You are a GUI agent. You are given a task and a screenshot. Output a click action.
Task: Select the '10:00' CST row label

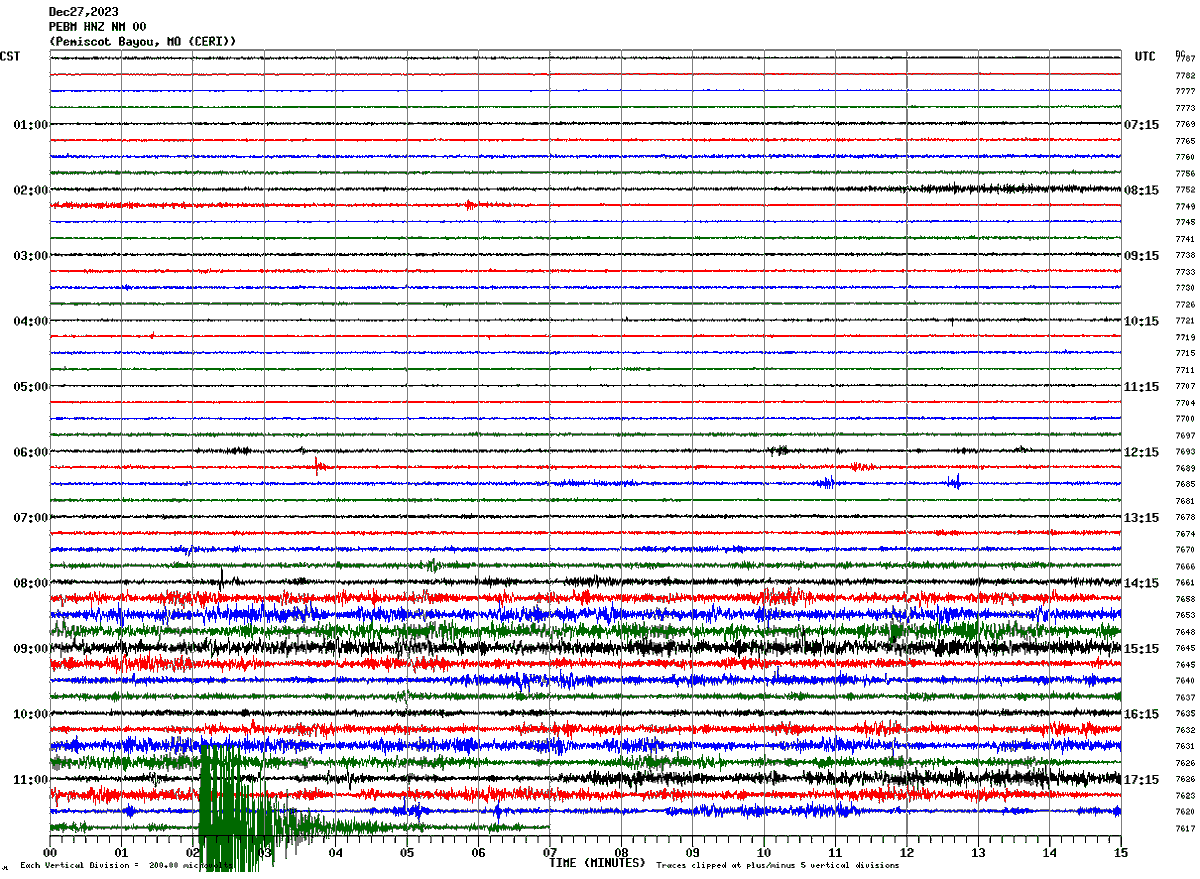point(31,714)
